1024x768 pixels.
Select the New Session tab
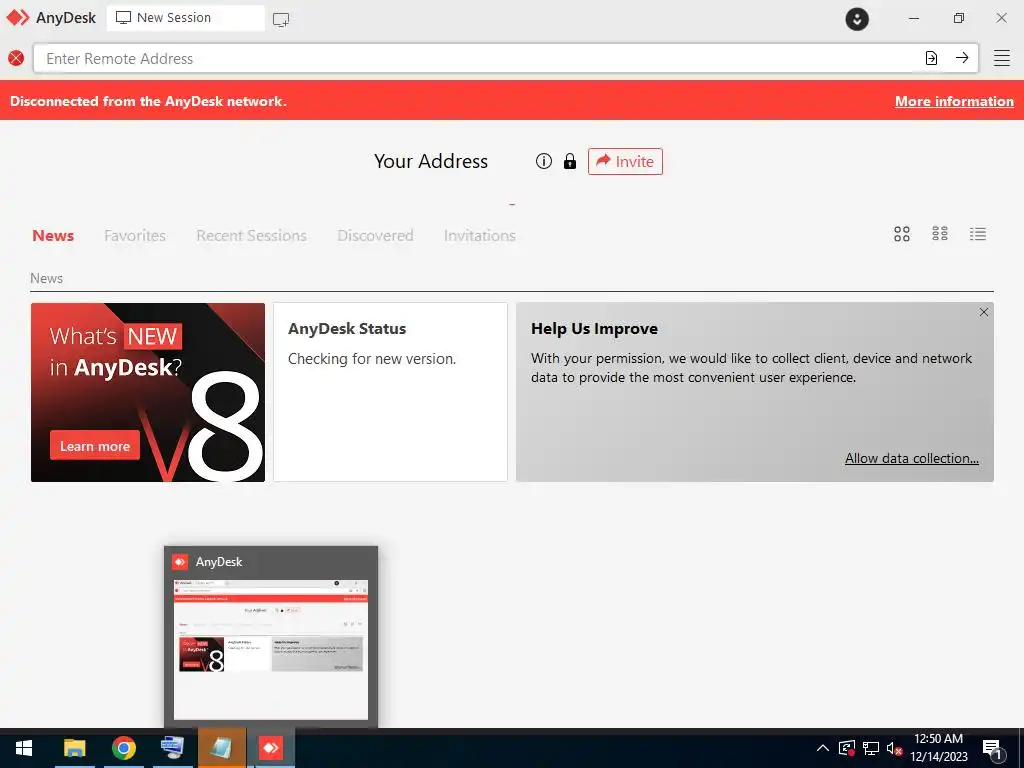tap(185, 18)
